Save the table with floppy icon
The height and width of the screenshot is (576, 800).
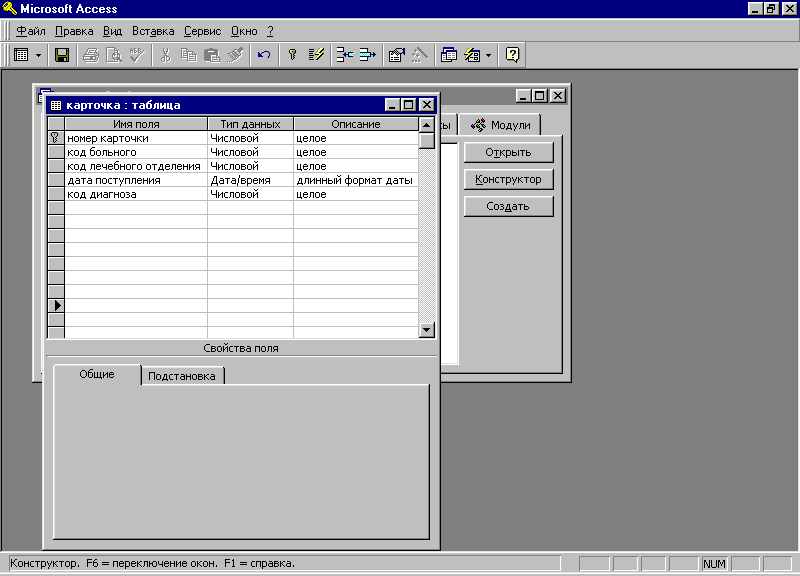pos(62,55)
